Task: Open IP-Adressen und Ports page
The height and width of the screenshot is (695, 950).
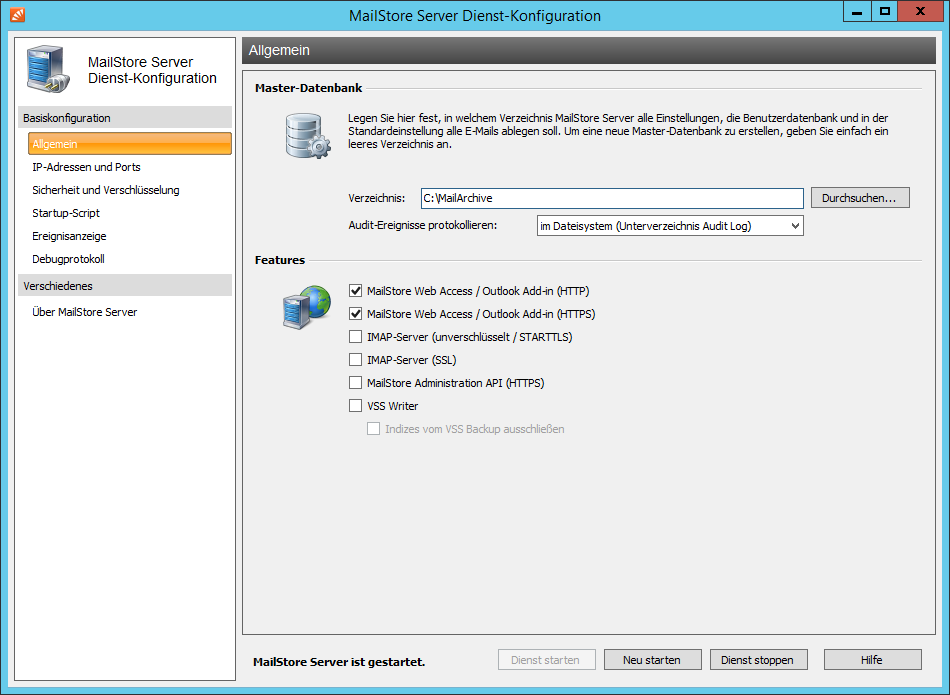Action: pyautogui.click(x=86, y=167)
